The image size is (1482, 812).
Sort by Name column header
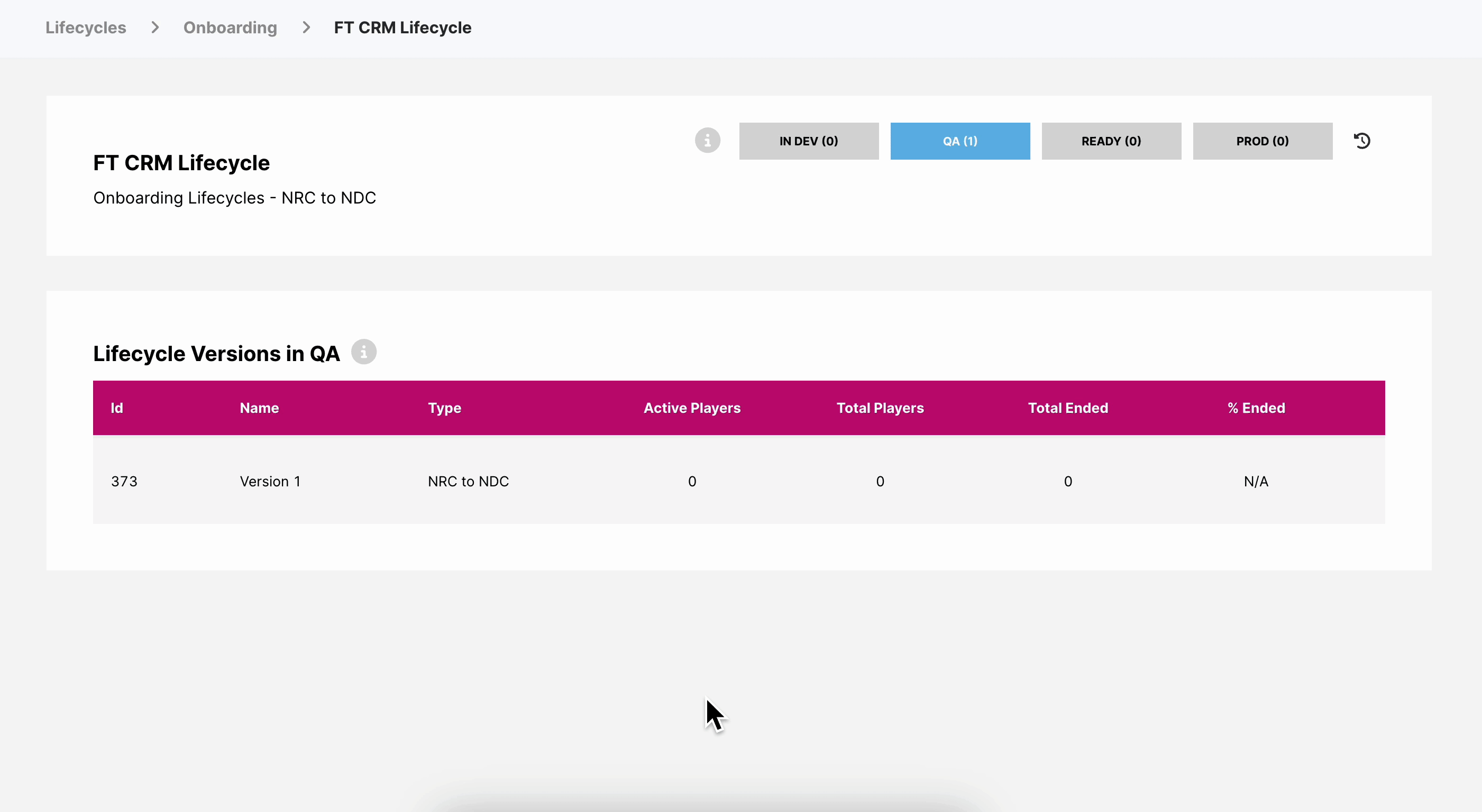click(259, 408)
